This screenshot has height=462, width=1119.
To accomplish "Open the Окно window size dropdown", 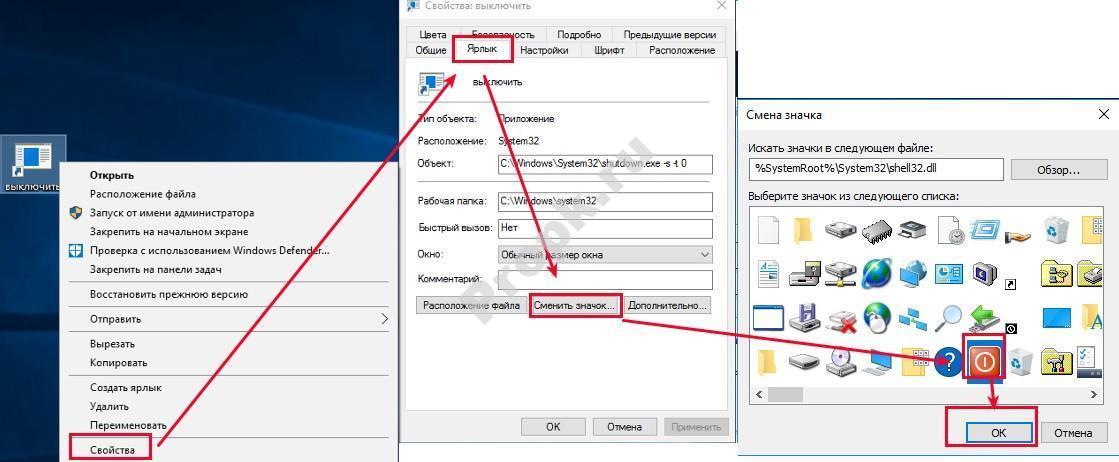I will pos(605,255).
